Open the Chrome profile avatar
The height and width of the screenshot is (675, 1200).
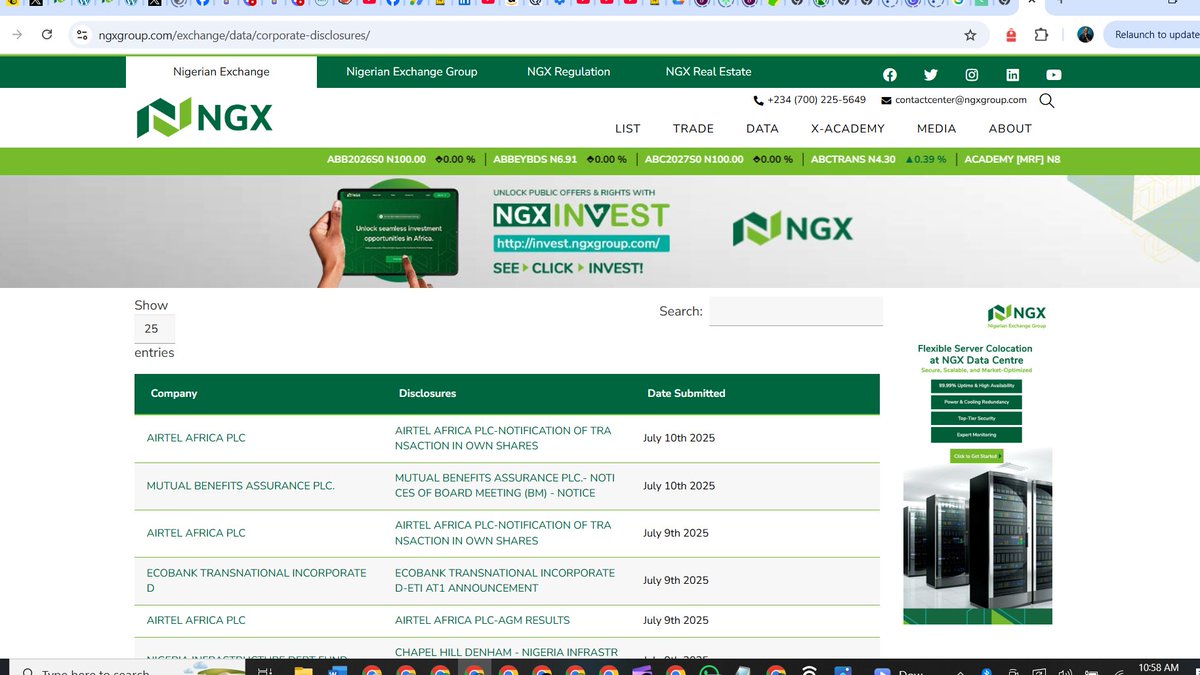[x=1085, y=35]
